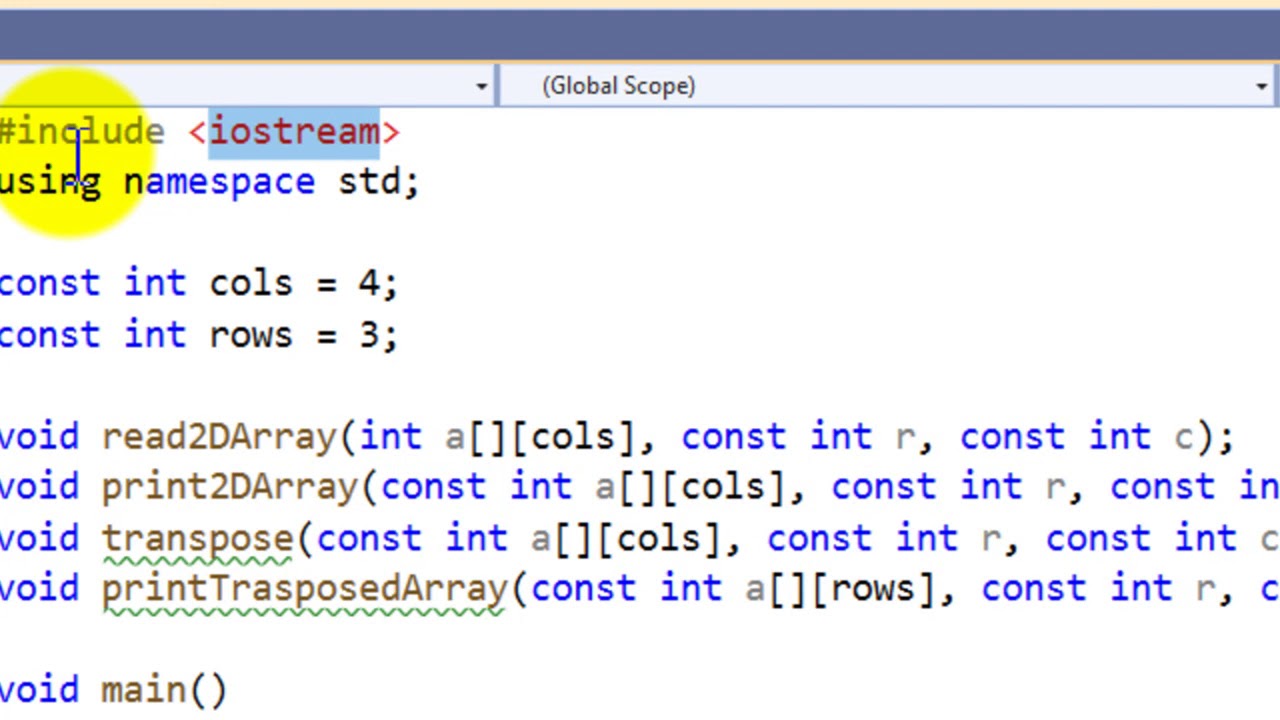Open the (Global Scope) dropdown

click(x=887, y=86)
